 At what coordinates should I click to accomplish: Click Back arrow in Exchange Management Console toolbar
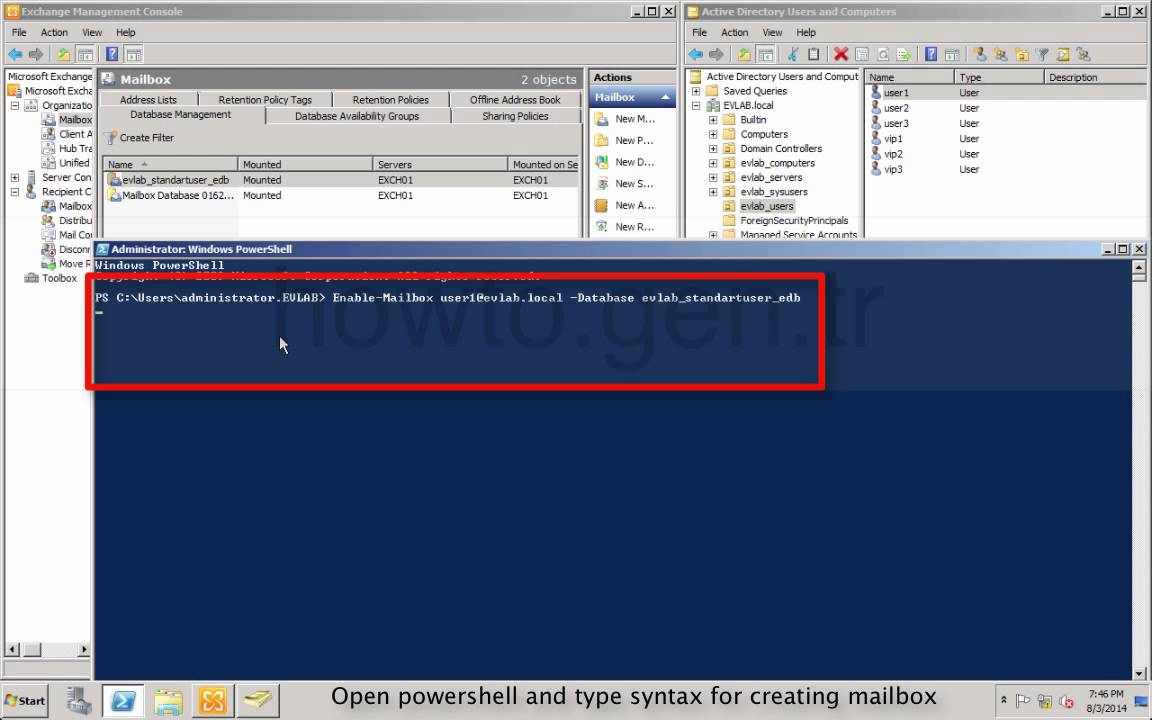tap(15, 54)
